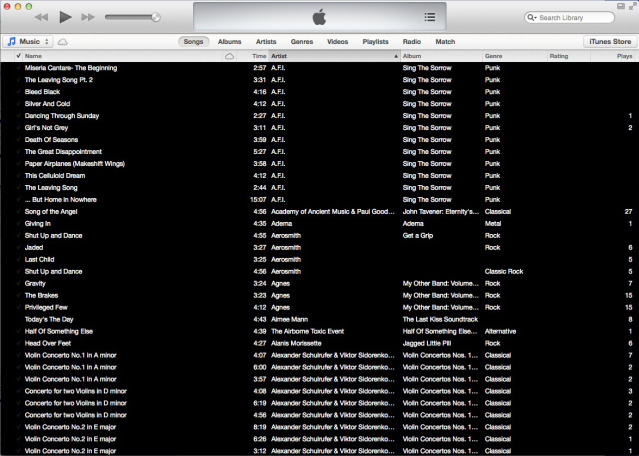This screenshot has width=639, height=456.
Task: Select the song Death Of Seasons
Action: 51,140
